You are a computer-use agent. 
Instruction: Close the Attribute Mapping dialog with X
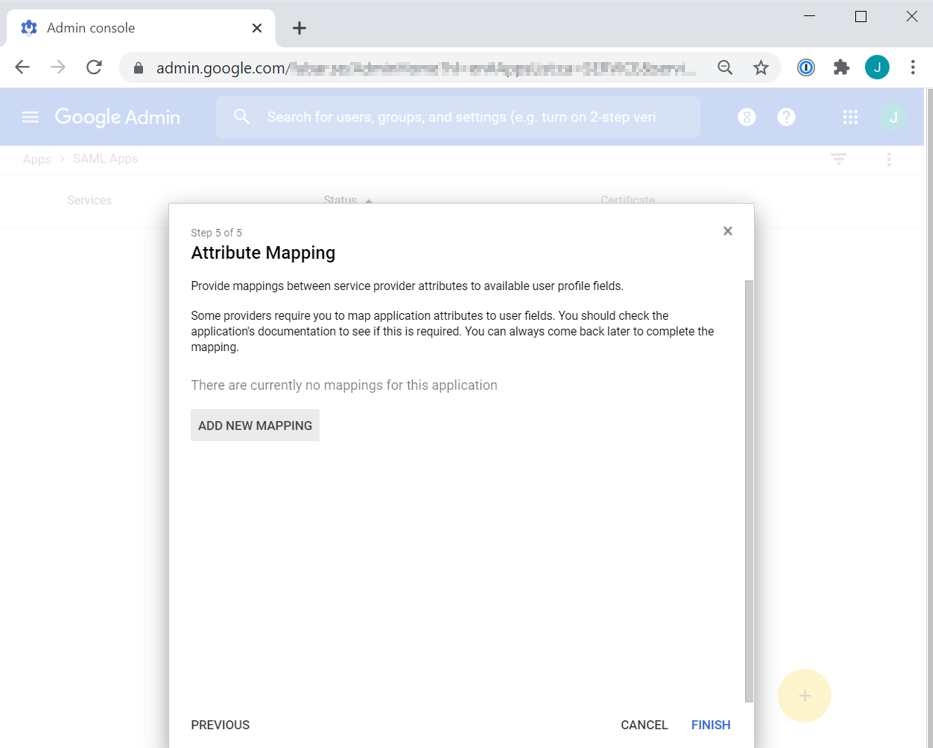point(727,231)
